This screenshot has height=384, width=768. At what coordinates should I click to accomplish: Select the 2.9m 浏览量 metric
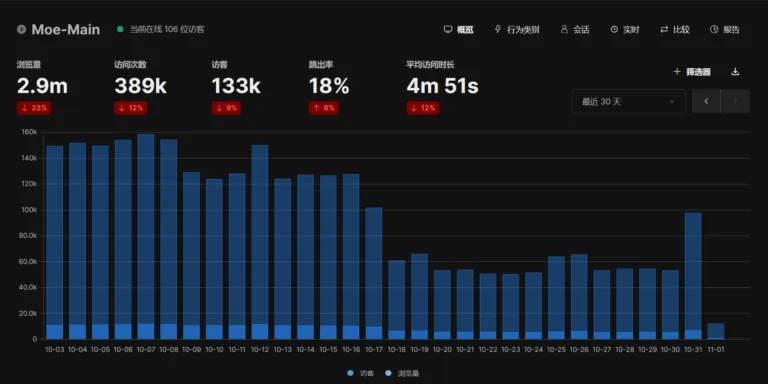click(x=42, y=87)
